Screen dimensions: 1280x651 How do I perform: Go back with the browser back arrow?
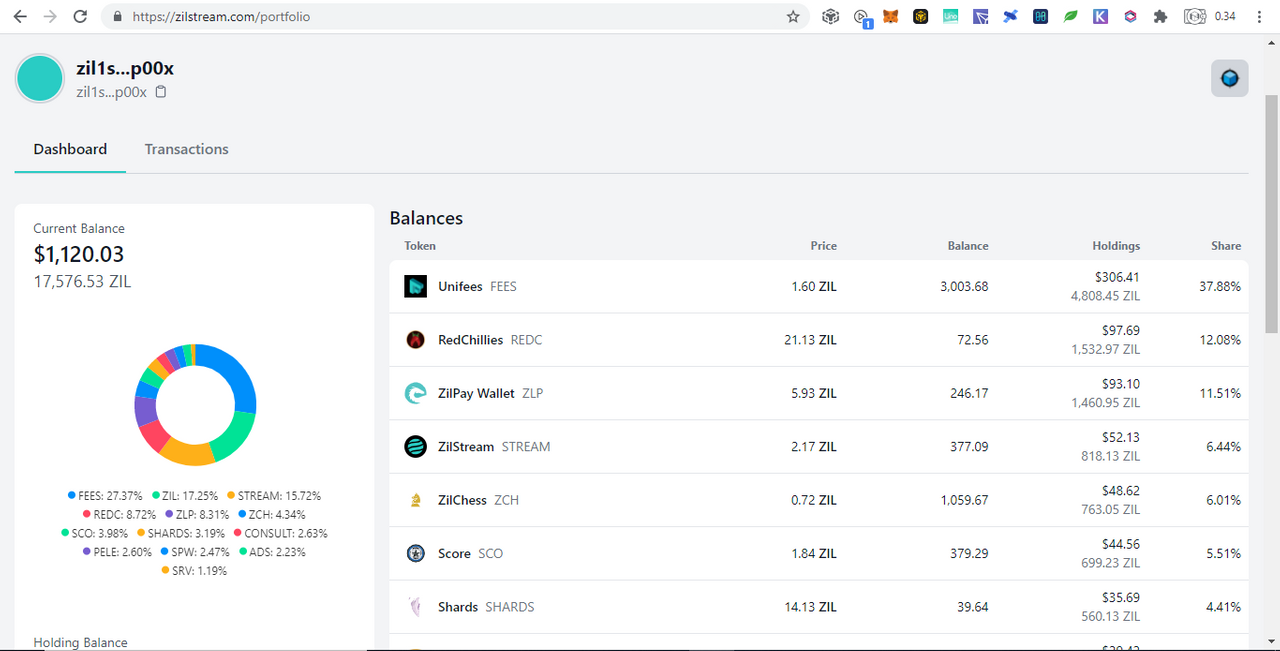coord(19,16)
